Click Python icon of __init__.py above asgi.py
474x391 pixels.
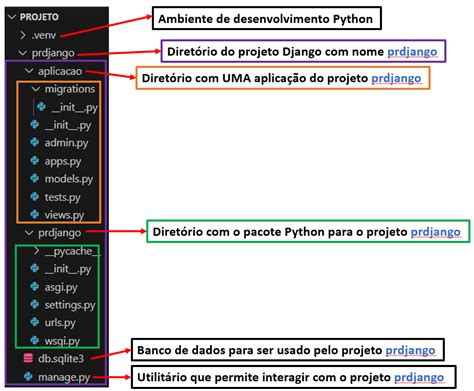click(x=35, y=268)
